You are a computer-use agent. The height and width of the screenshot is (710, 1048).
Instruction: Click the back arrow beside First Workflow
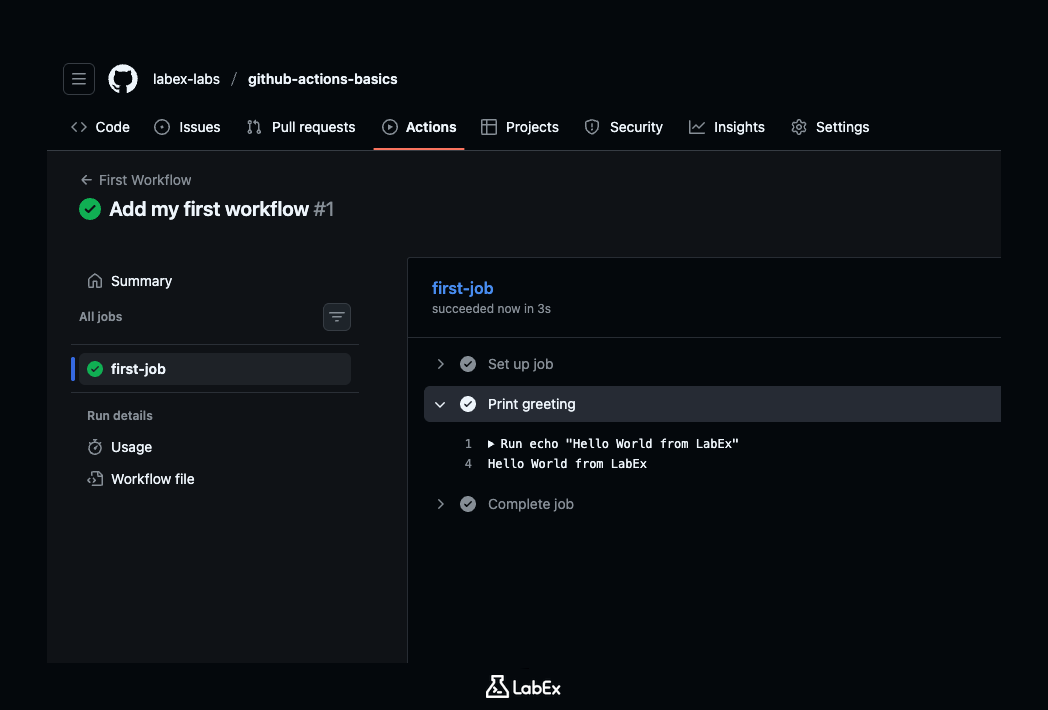pos(86,180)
